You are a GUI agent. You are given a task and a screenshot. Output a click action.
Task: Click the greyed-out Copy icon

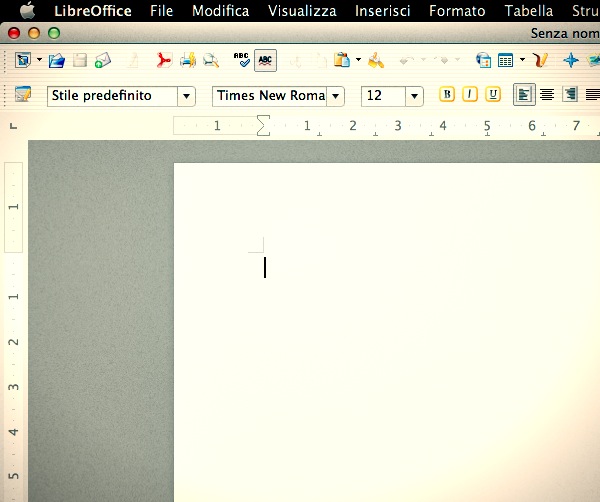pyautogui.click(x=320, y=60)
